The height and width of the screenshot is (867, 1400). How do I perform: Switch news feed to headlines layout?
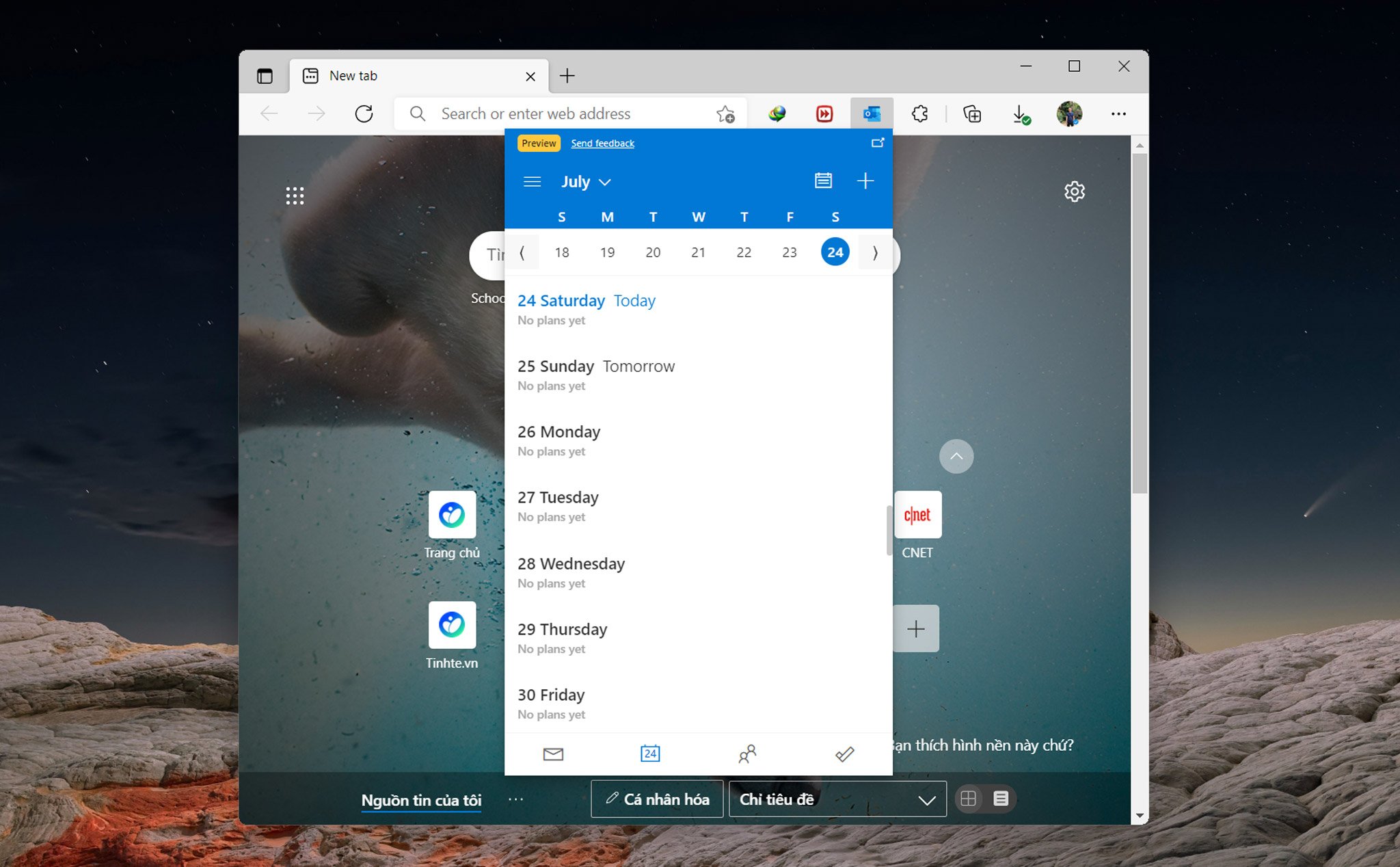1001,799
